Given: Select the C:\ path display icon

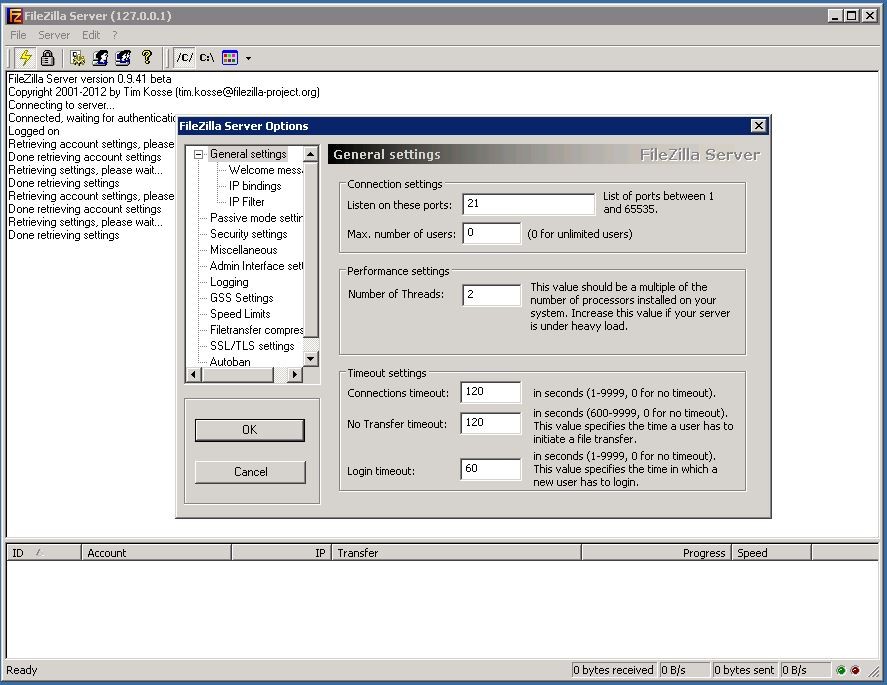Looking at the screenshot, I should tap(206, 58).
